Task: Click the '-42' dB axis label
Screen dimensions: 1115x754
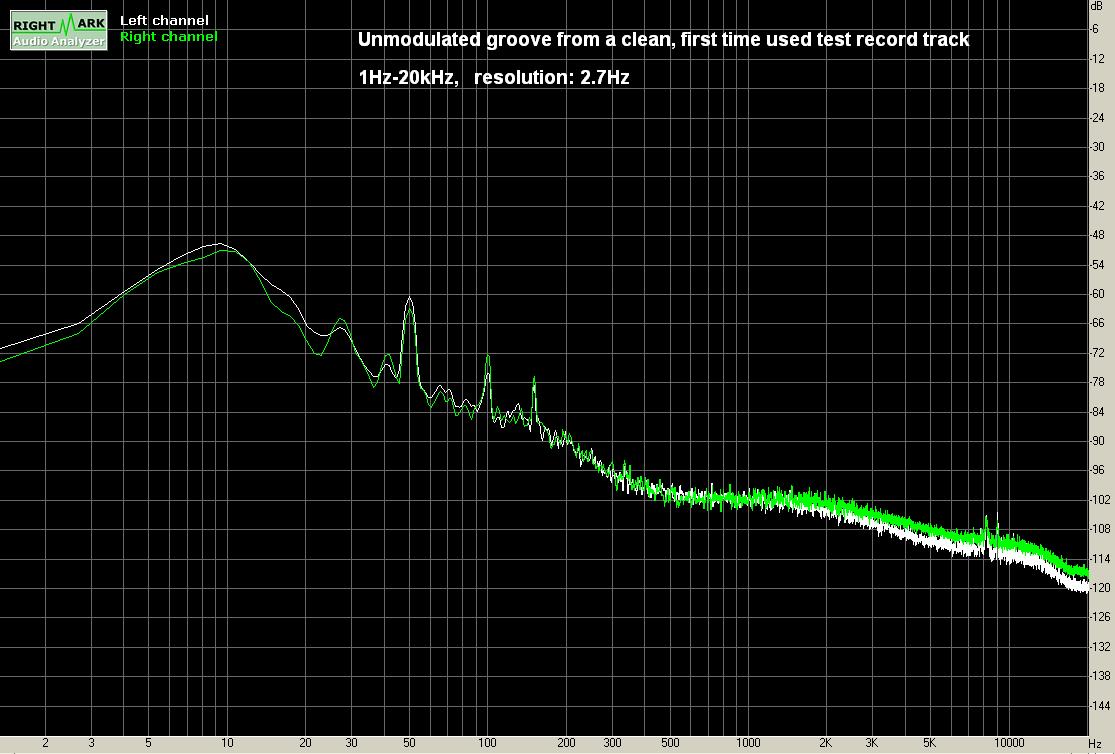Action: click(x=1097, y=206)
